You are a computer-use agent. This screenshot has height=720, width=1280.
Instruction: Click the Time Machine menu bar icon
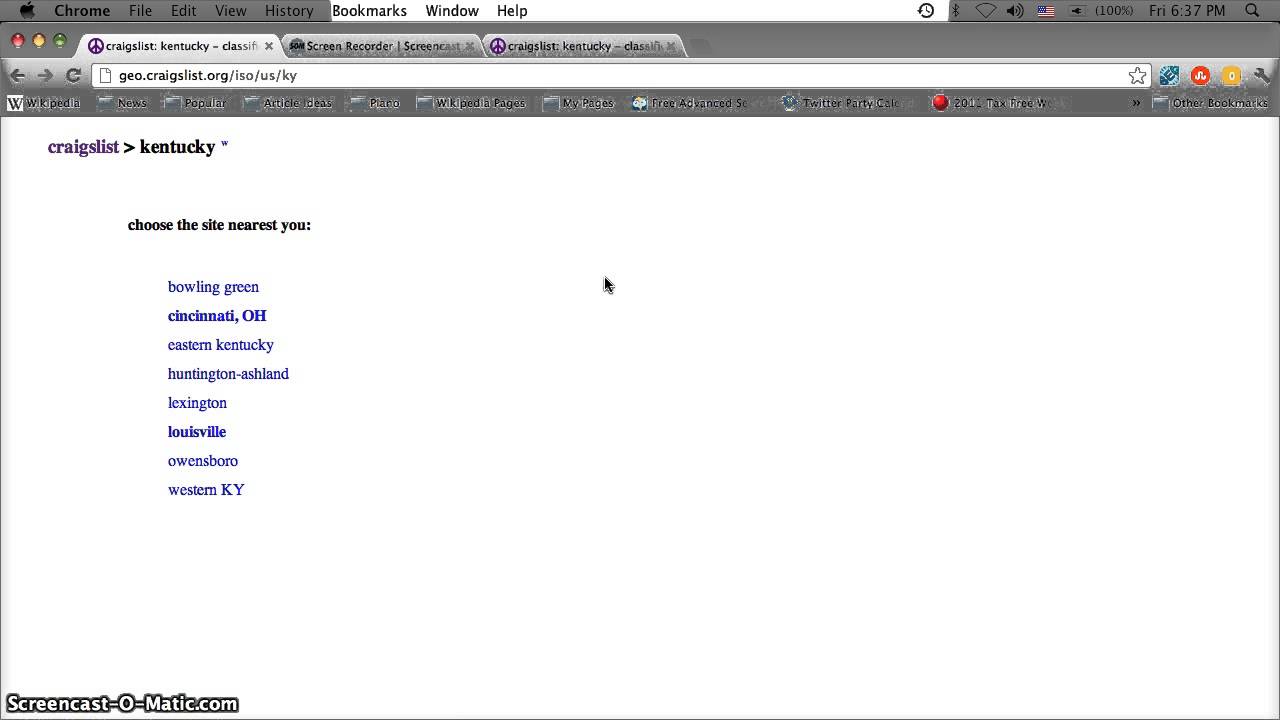(926, 11)
